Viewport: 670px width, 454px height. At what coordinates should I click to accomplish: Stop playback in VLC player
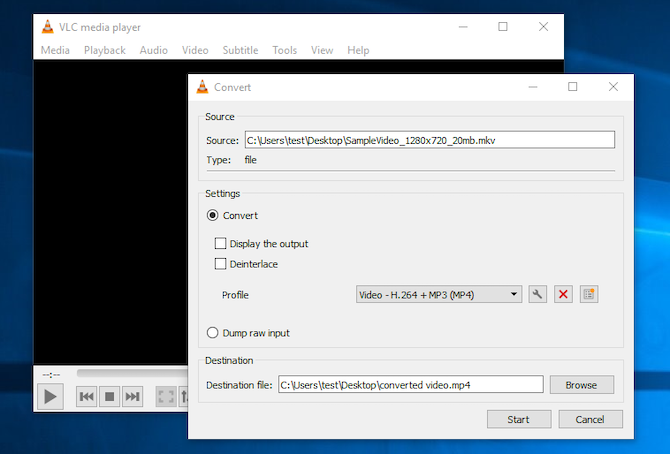click(x=109, y=397)
